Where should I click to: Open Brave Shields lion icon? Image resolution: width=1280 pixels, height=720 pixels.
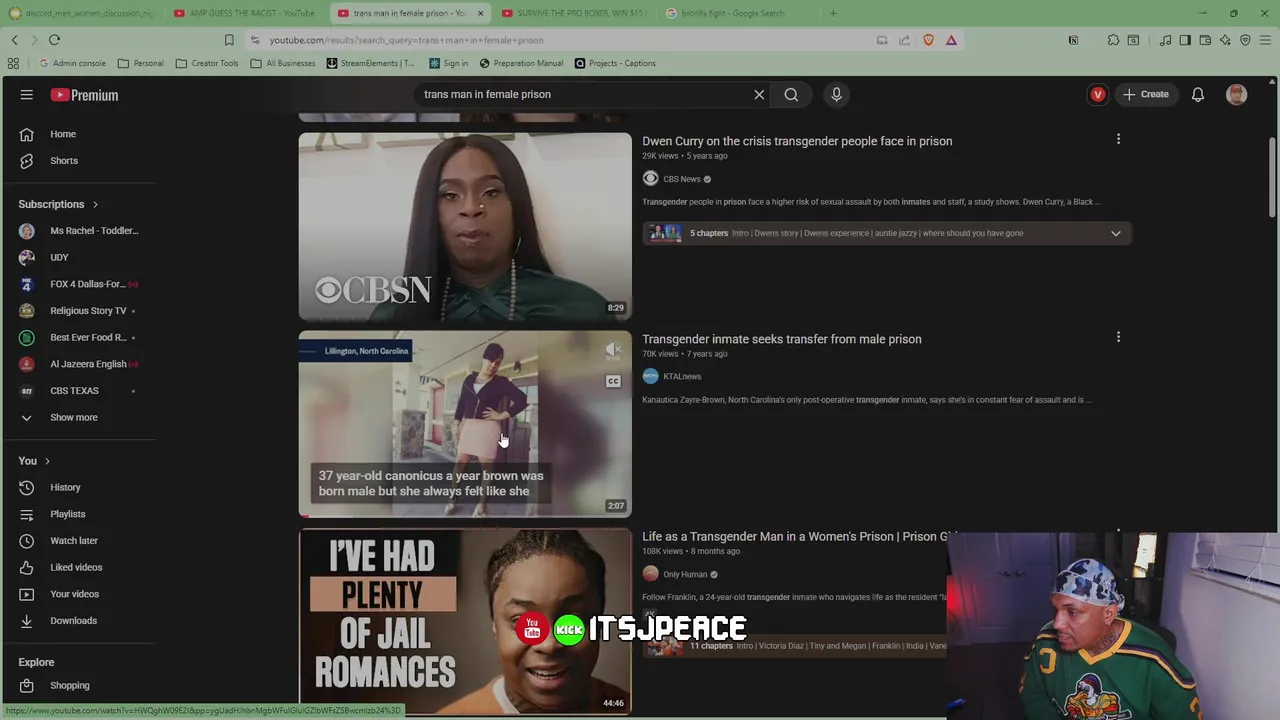click(927, 40)
